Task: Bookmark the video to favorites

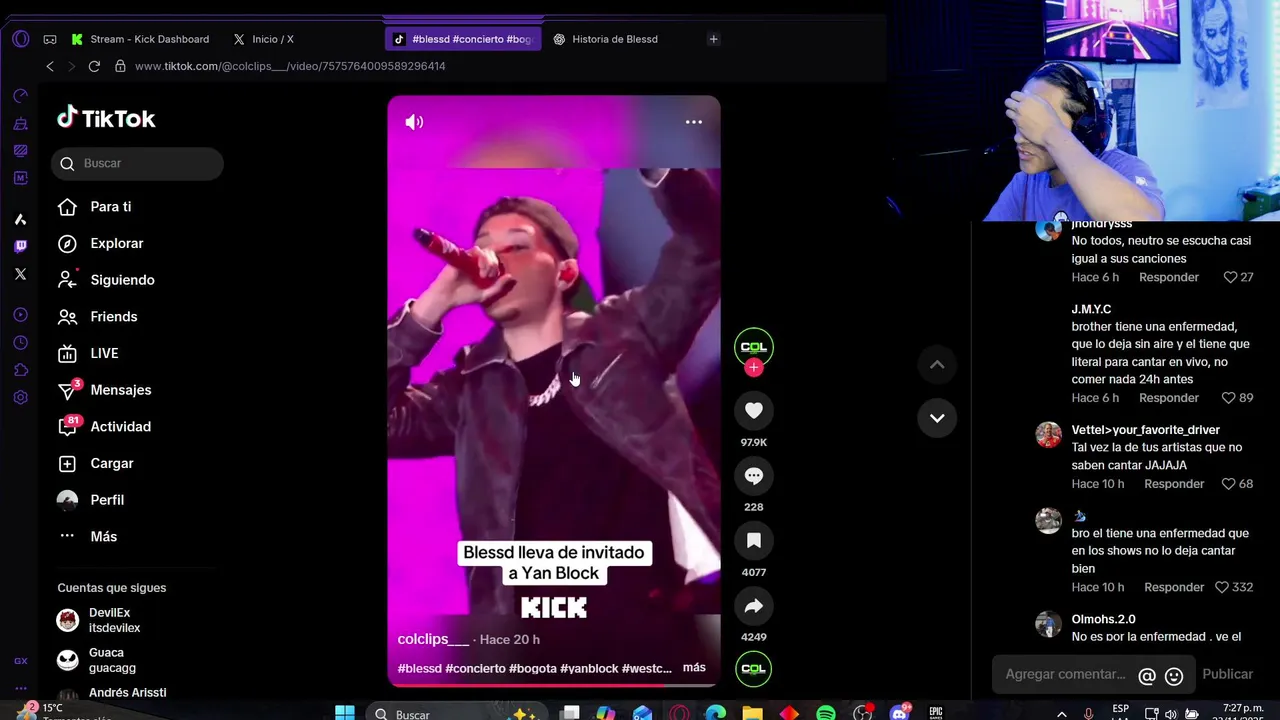Action: (x=754, y=541)
